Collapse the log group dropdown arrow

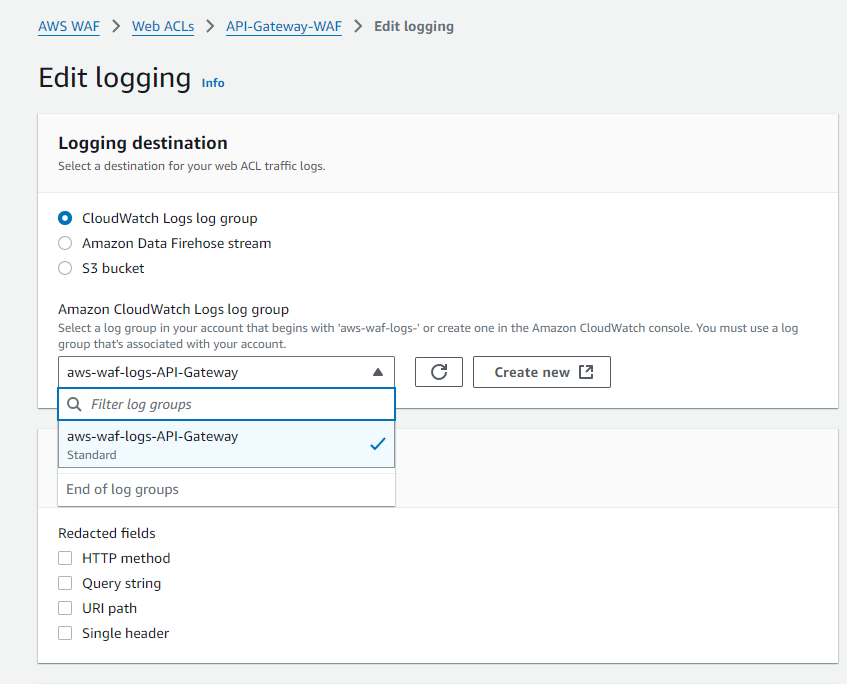(378, 372)
